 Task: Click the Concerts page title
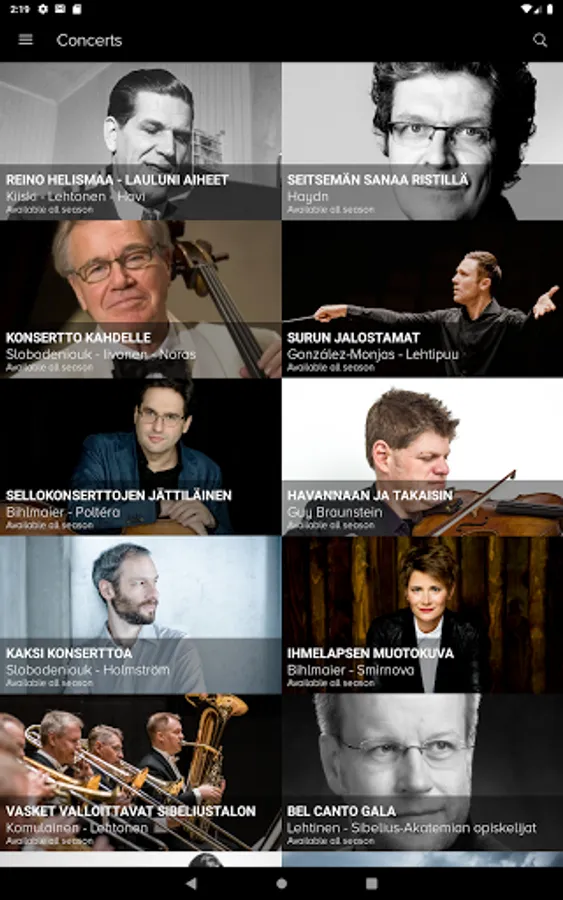click(89, 40)
